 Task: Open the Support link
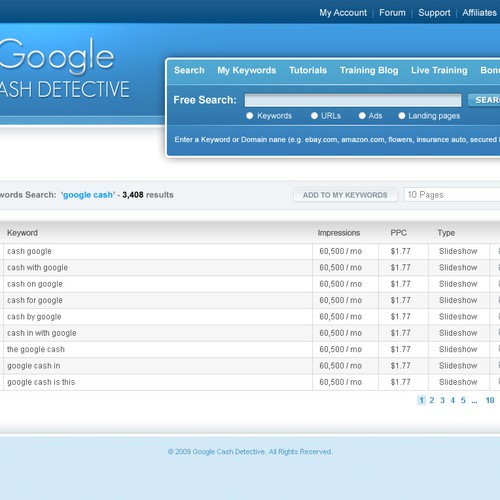[434, 13]
